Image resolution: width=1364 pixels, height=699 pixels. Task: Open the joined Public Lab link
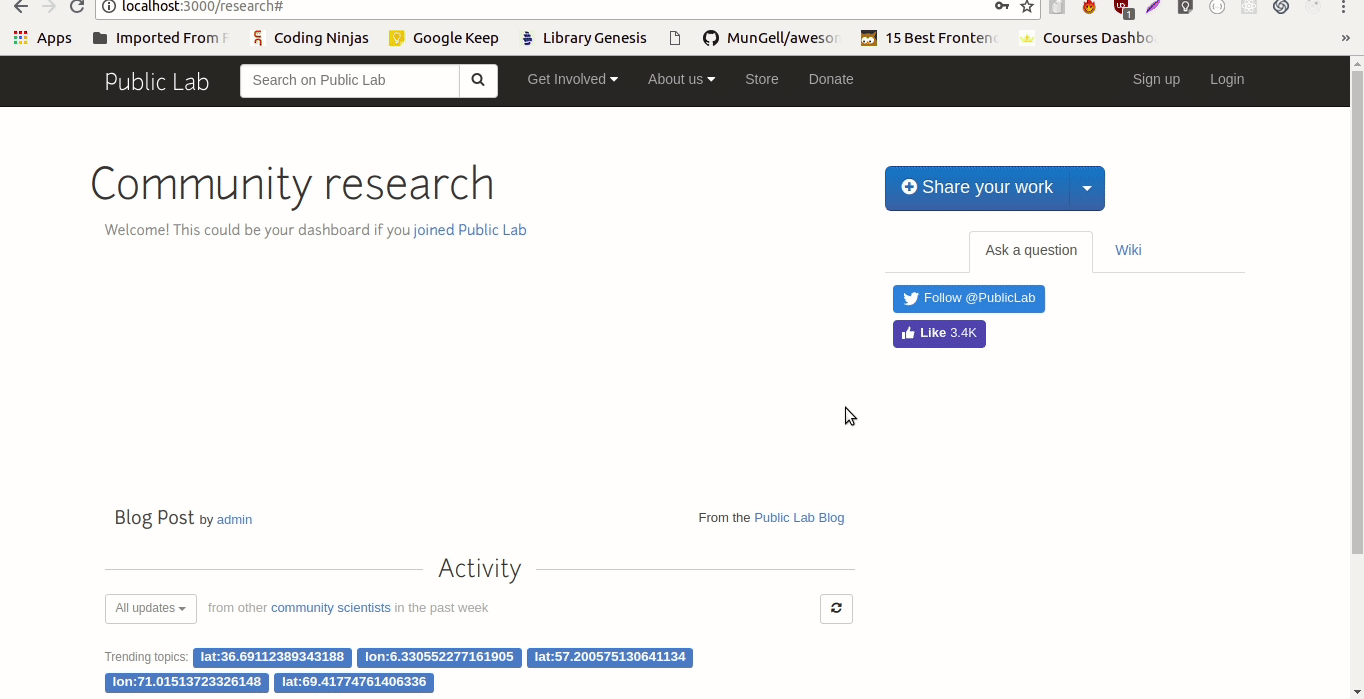pyautogui.click(x=470, y=230)
